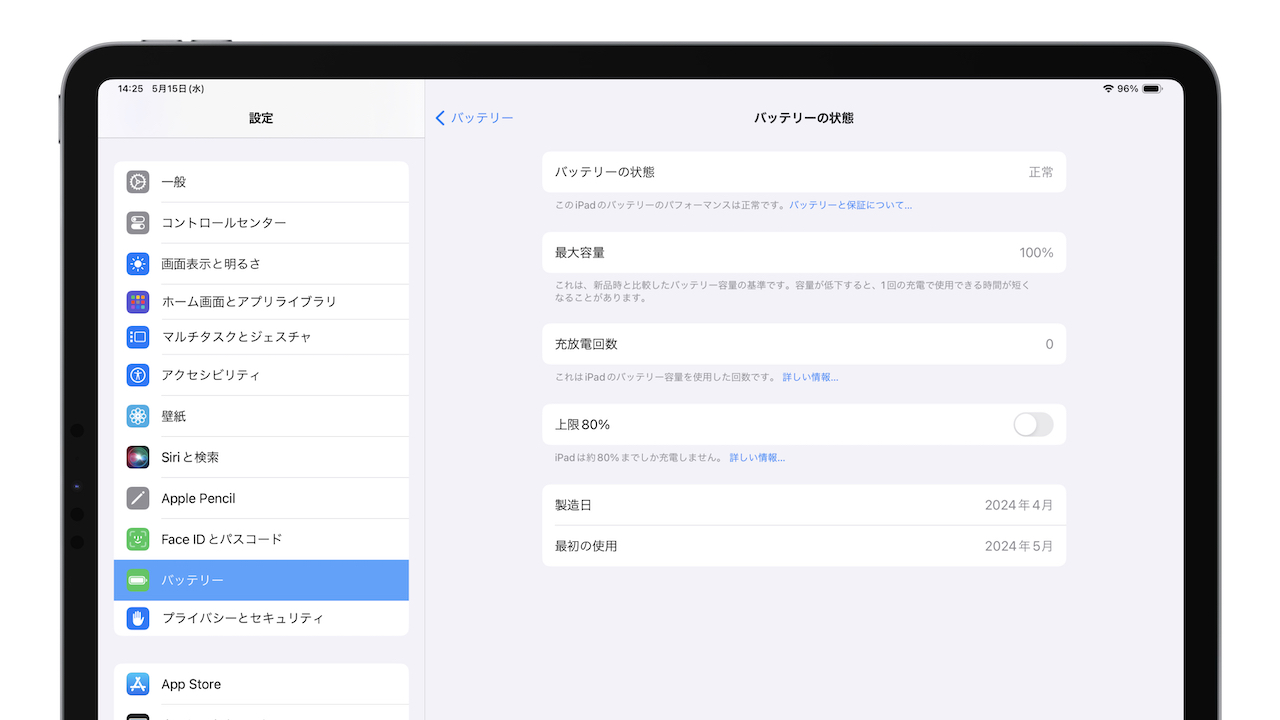Open the App Store settings icon
1280x720 pixels.
coord(137,684)
